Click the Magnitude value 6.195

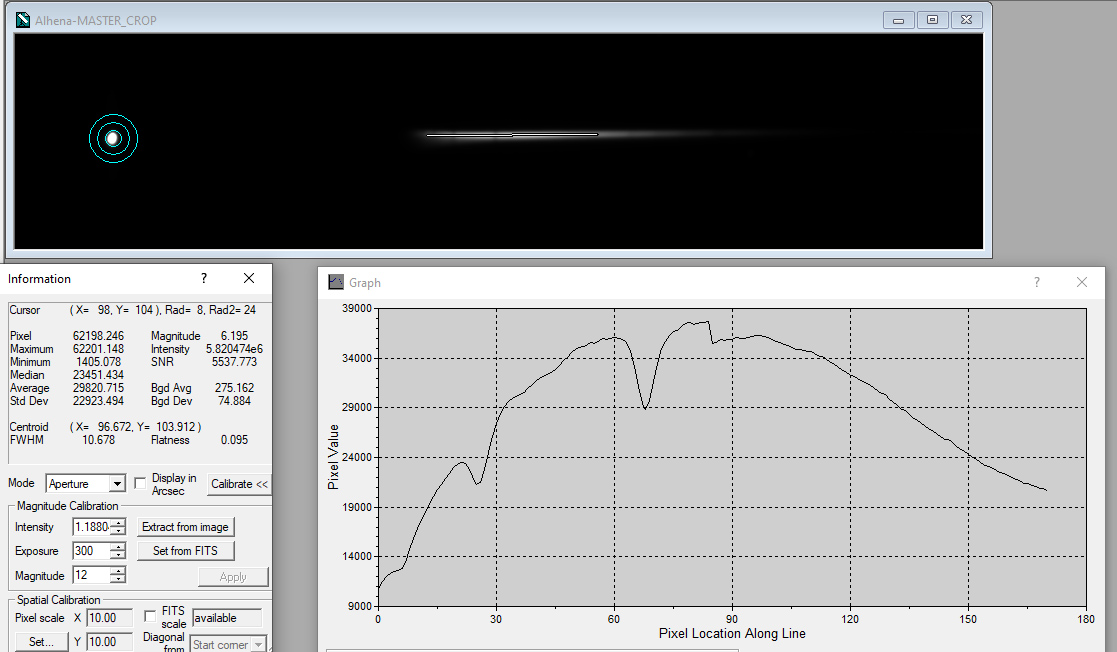(234, 336)
